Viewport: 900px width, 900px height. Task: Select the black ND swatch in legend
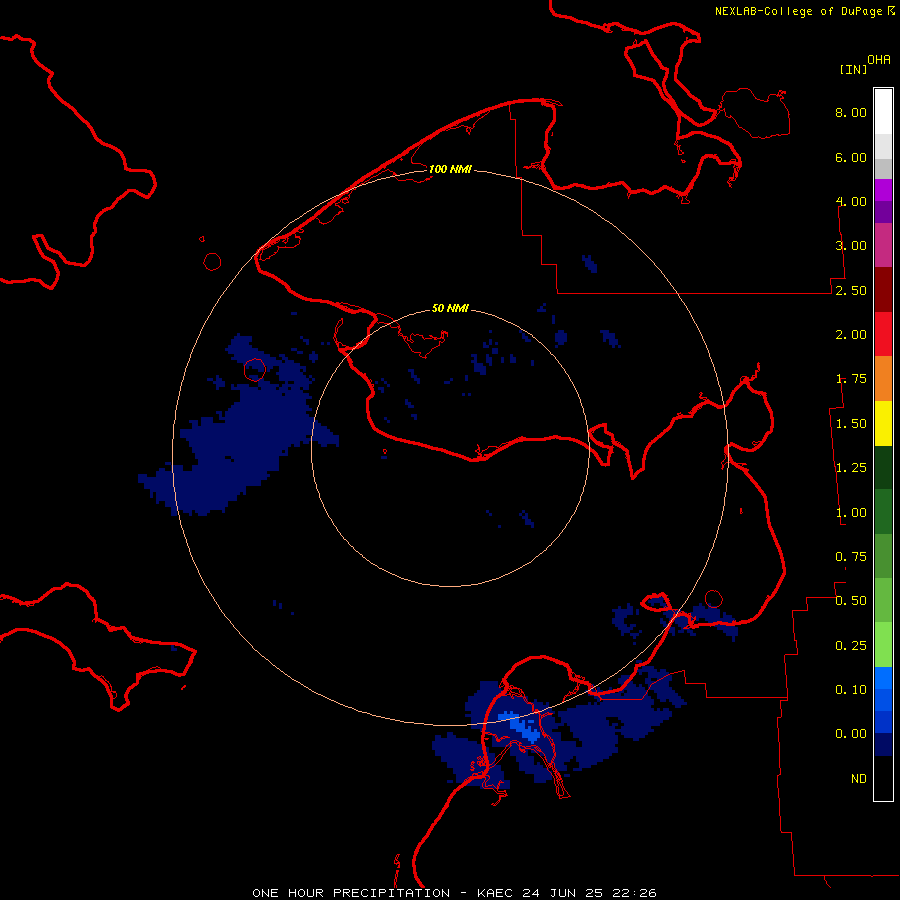pyautogui.click(x=883, y=778)
